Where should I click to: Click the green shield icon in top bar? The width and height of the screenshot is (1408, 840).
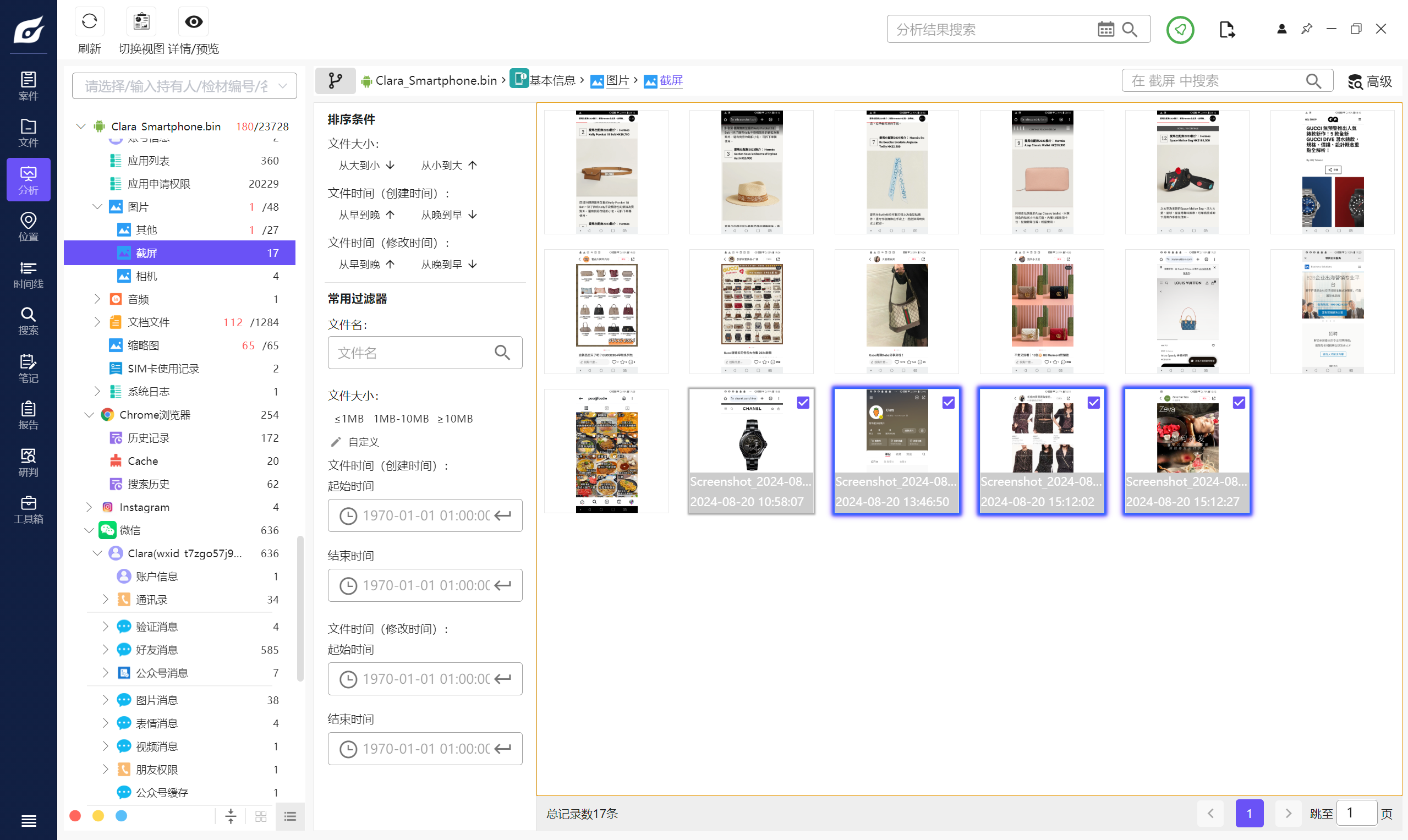pyautogui.click(x=1180, y=30)
